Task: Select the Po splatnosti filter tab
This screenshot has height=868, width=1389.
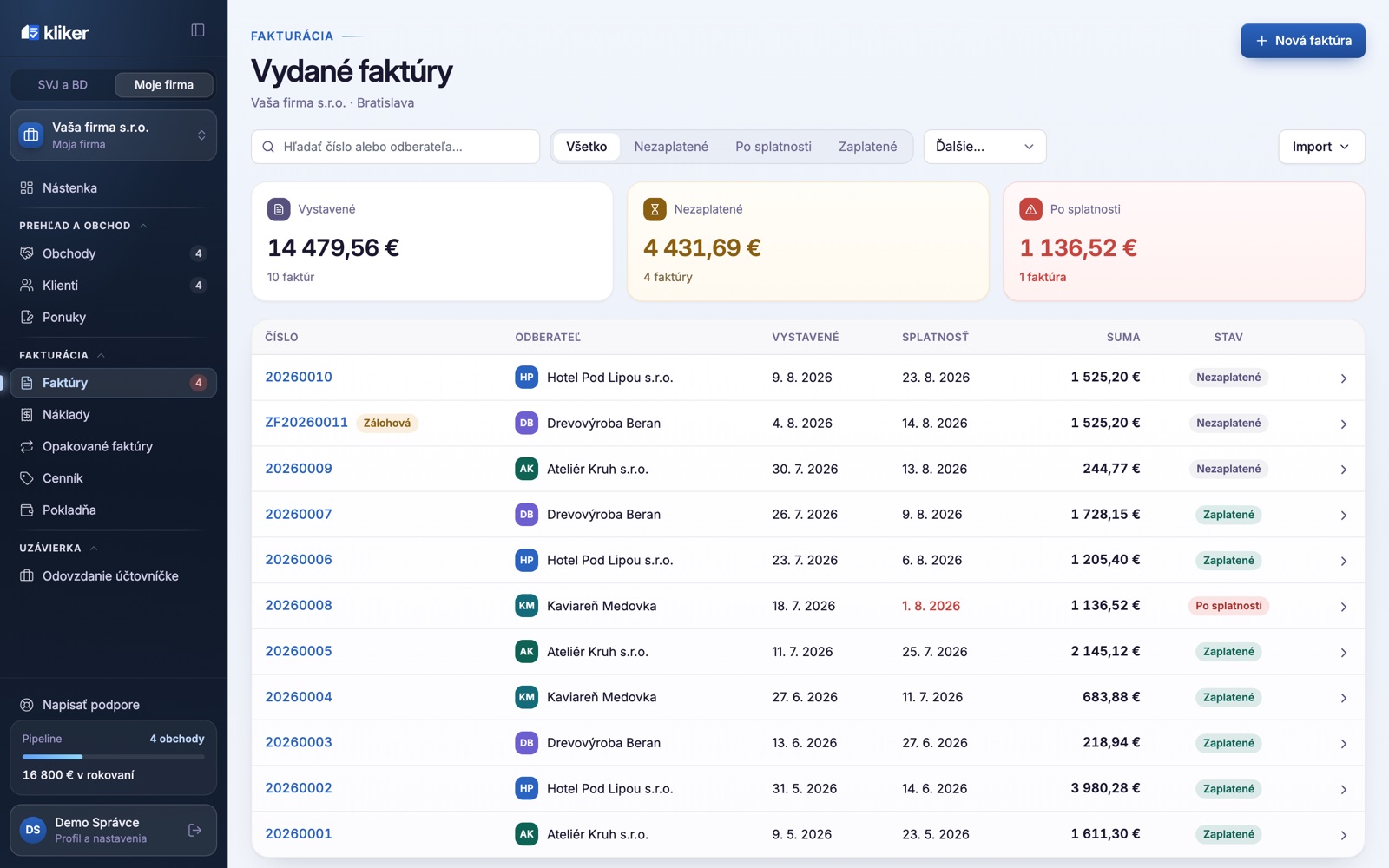Action: pyautogui.click(x=773, y=147)
